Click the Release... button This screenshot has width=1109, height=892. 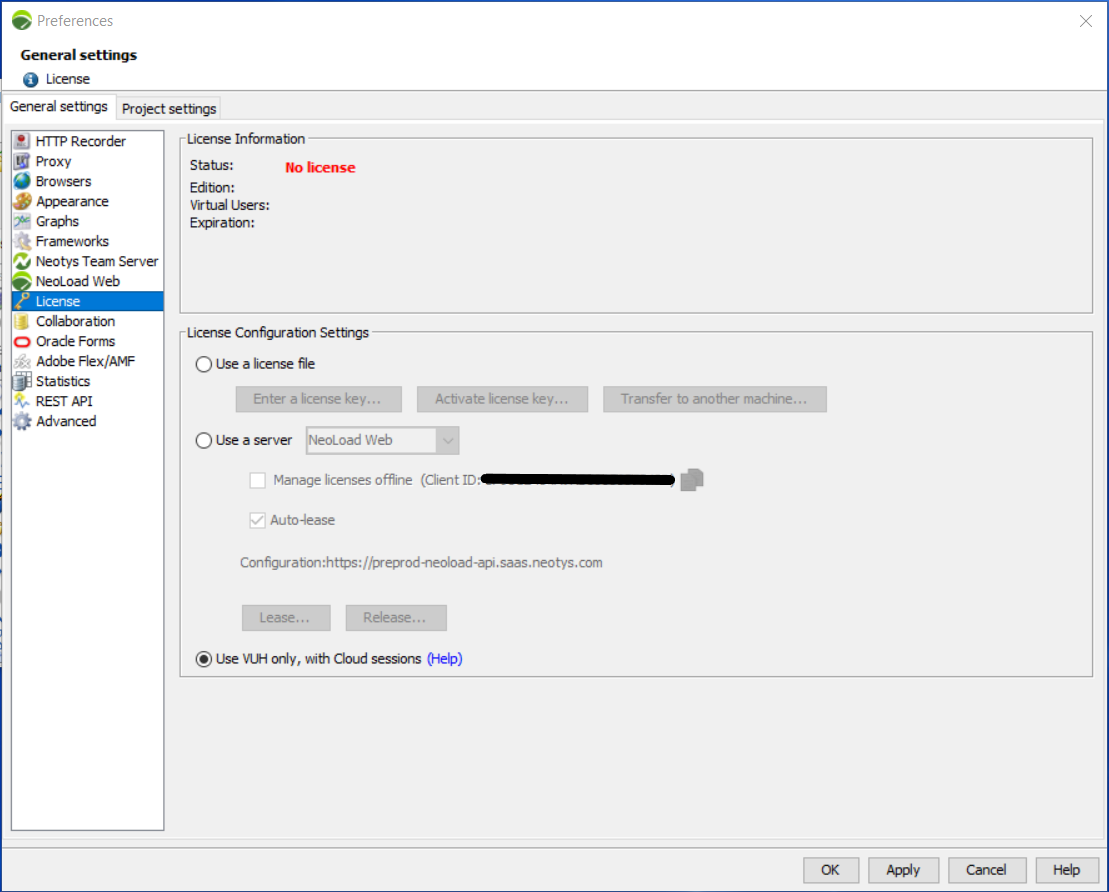coord(396,618)
